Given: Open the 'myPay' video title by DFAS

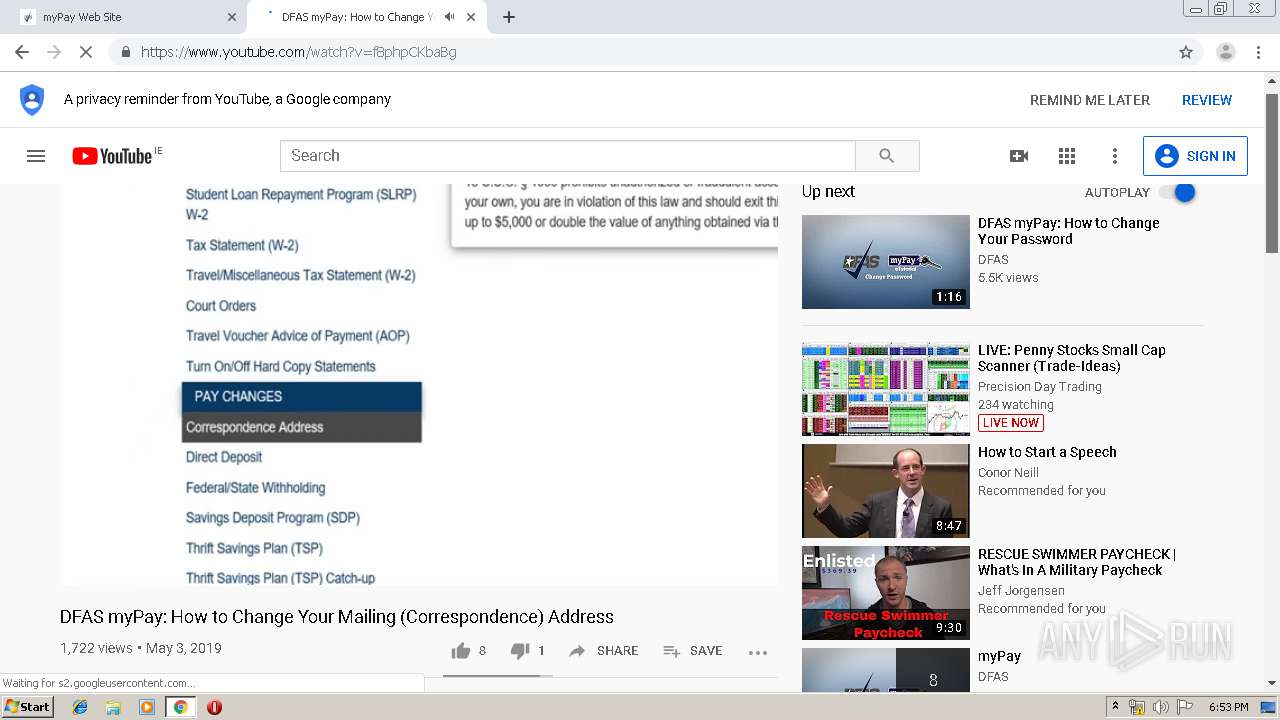Looking at the screenshot, I should (999, 656).
